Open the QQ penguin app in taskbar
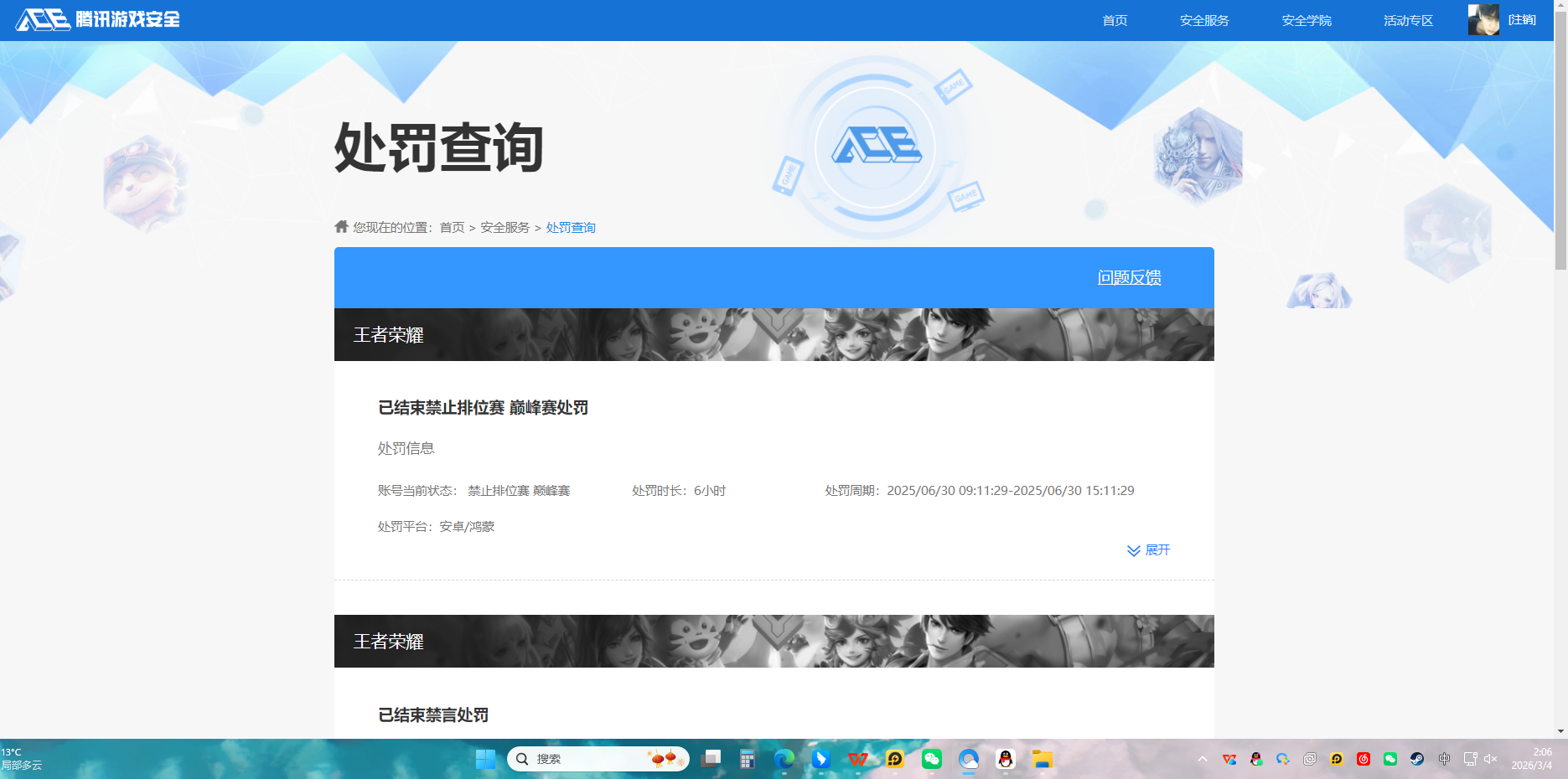This screenshot has width=1568, height=779. [1006, 759]
